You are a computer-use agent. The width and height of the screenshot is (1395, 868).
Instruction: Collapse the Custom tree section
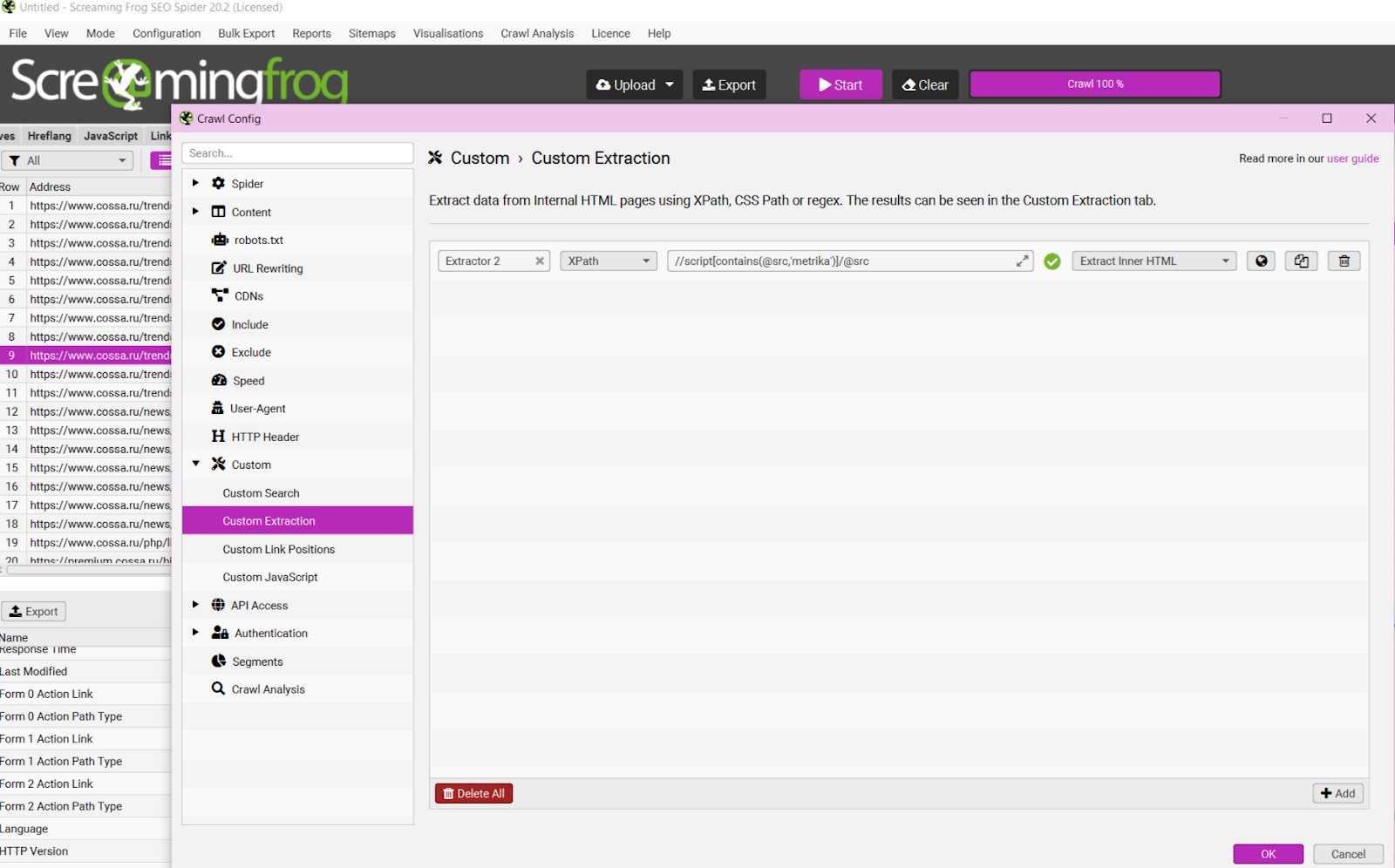[x=195, y=465]
